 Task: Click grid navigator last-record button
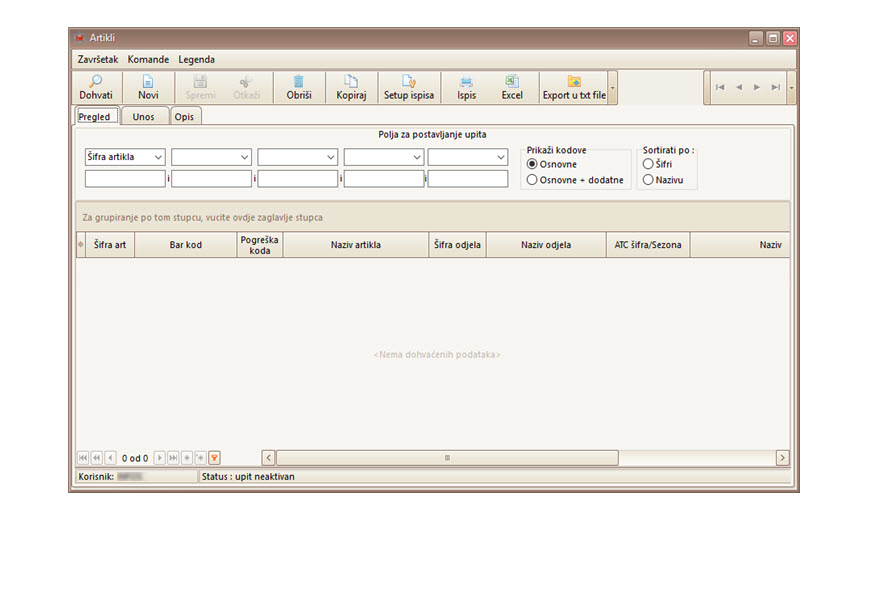(x=173, y=458)
